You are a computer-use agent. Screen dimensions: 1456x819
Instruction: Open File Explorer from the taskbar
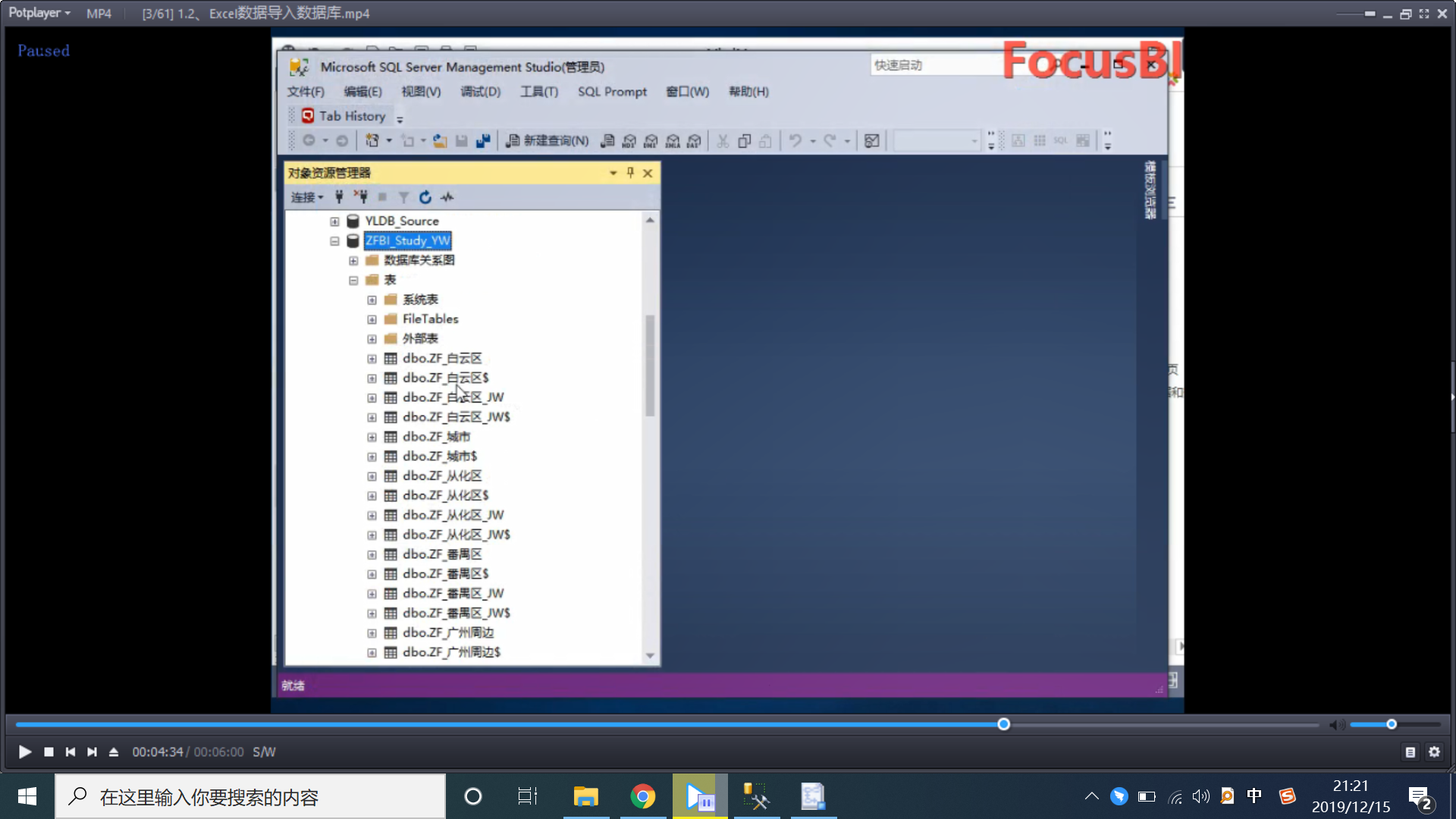click(585, 796)
